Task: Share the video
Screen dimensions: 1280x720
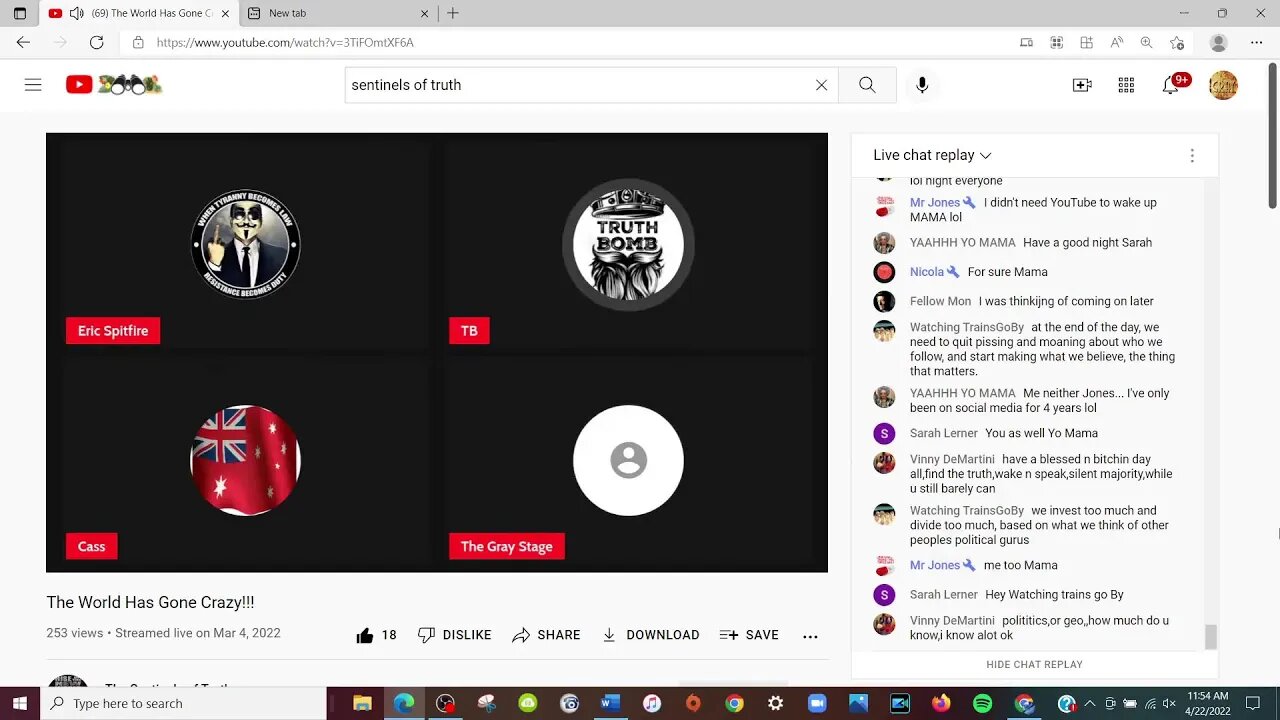Action: (x=546, y=635)
